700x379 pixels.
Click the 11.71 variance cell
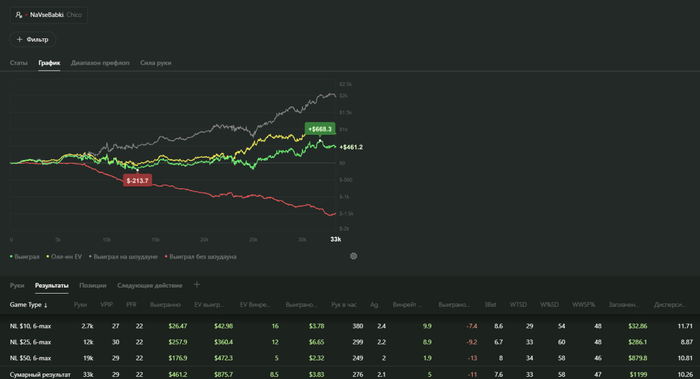[685, 326]
